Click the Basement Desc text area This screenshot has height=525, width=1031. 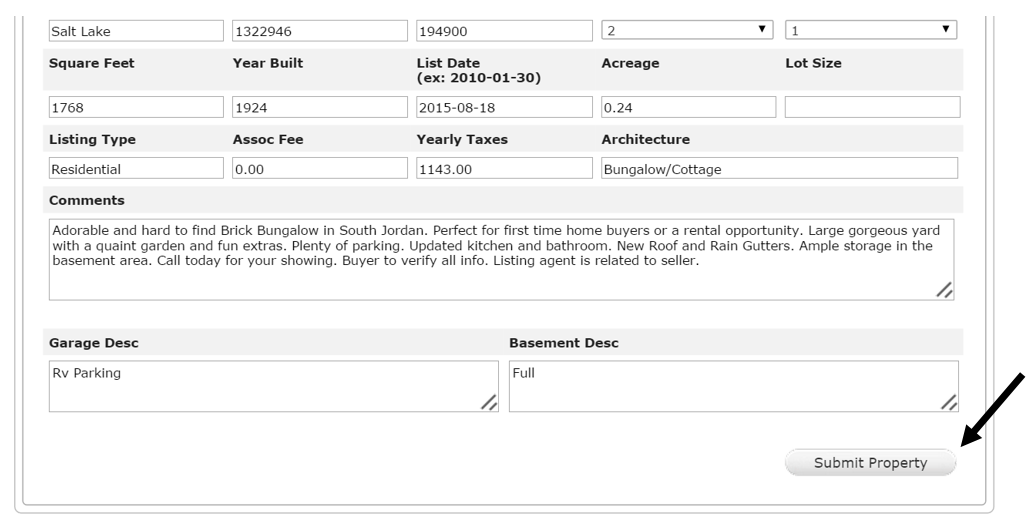click(734, 386)
